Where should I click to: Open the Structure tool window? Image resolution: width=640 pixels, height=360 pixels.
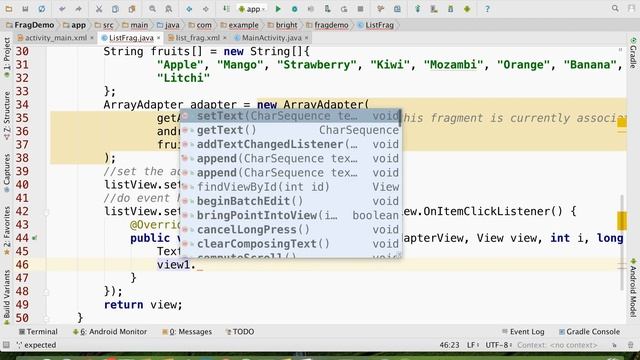(x=7, y=116)
